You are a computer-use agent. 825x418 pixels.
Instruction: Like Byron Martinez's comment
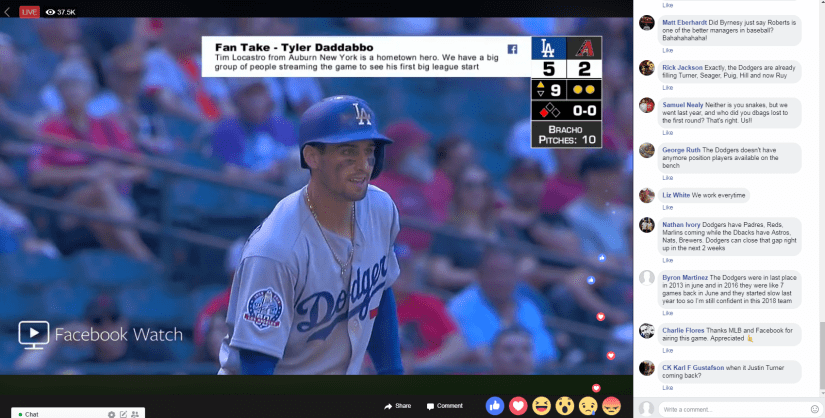667,313
